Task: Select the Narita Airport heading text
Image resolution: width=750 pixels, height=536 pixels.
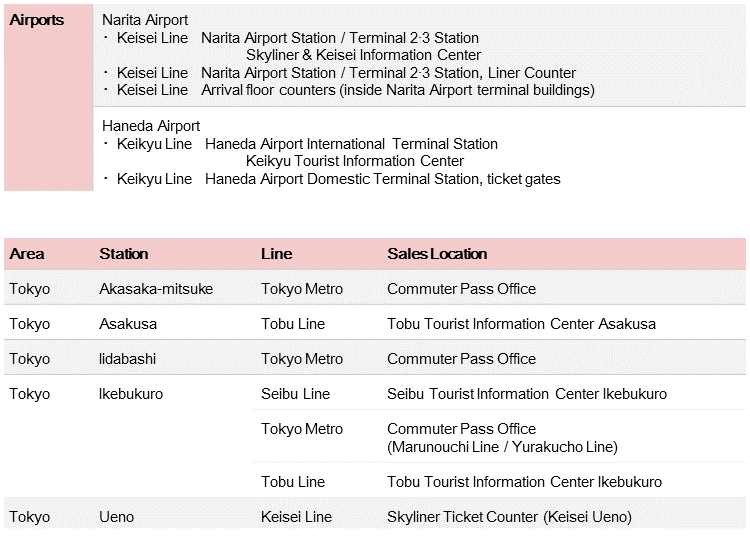Action: 145,20
